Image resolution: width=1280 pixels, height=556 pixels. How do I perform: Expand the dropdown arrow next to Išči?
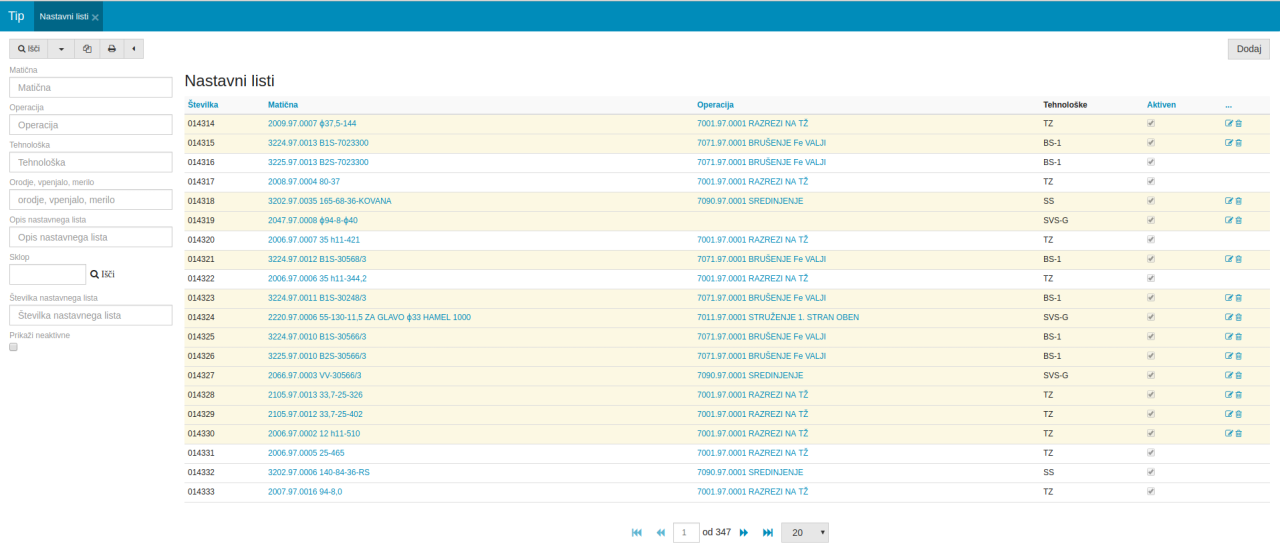point(61,49)
